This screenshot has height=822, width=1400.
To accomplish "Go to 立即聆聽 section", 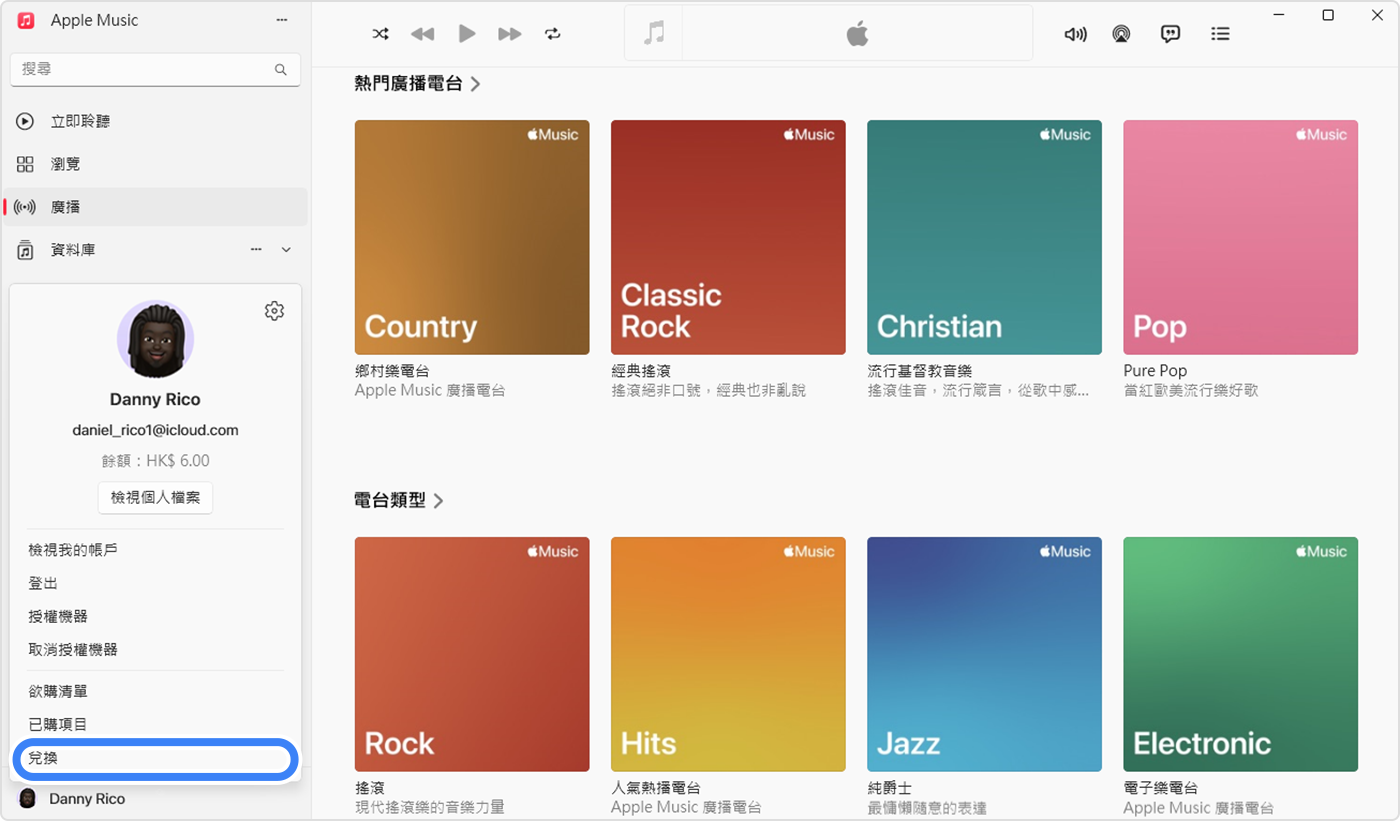I will click(155, 121).
